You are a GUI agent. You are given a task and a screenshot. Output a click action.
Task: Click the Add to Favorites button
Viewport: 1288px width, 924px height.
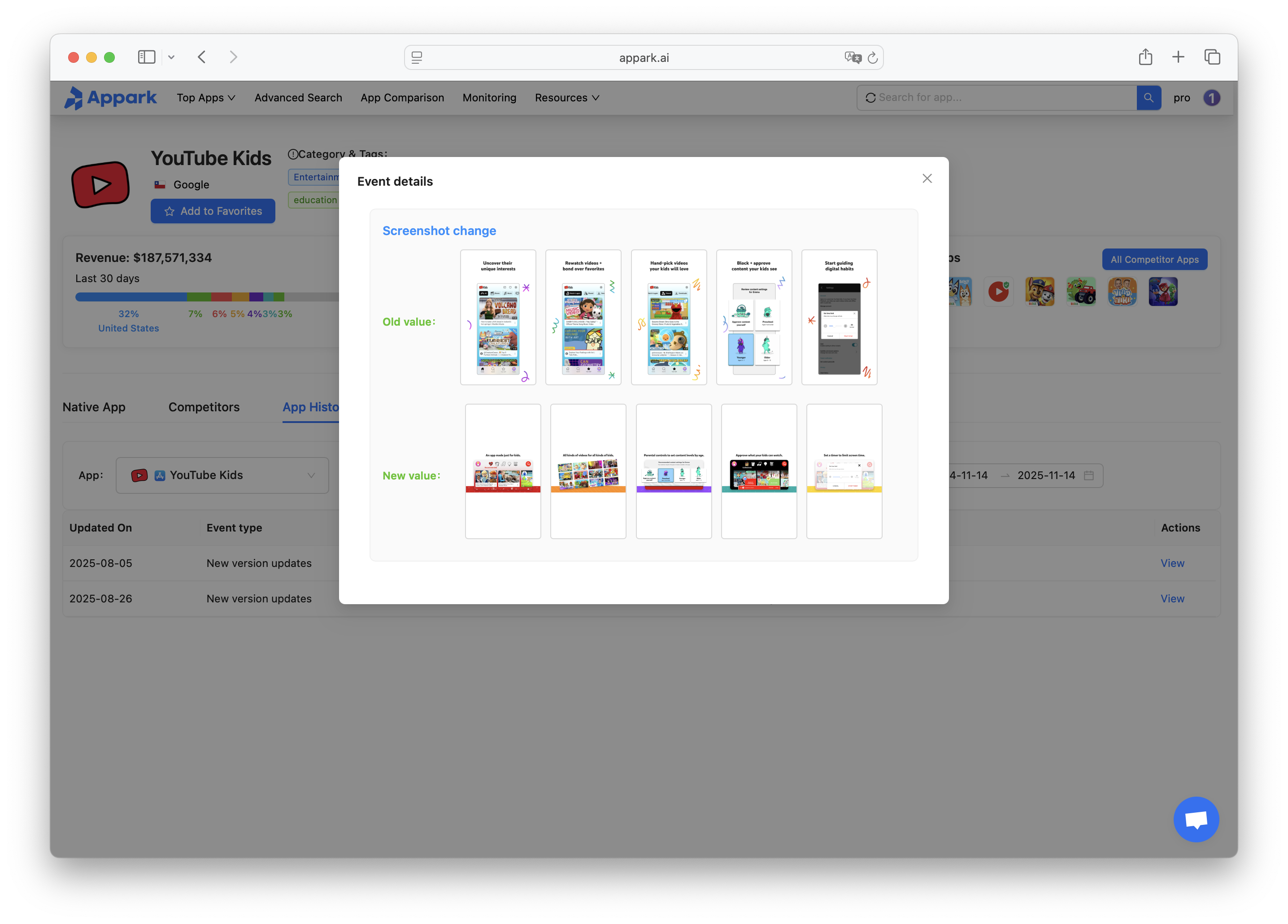pyautogui.click(x=213, y=211)
